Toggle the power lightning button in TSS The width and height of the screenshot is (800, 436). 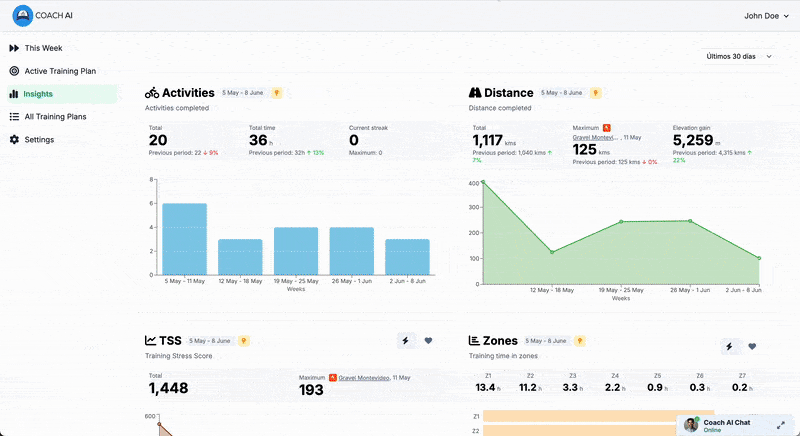tap(406, 341)
